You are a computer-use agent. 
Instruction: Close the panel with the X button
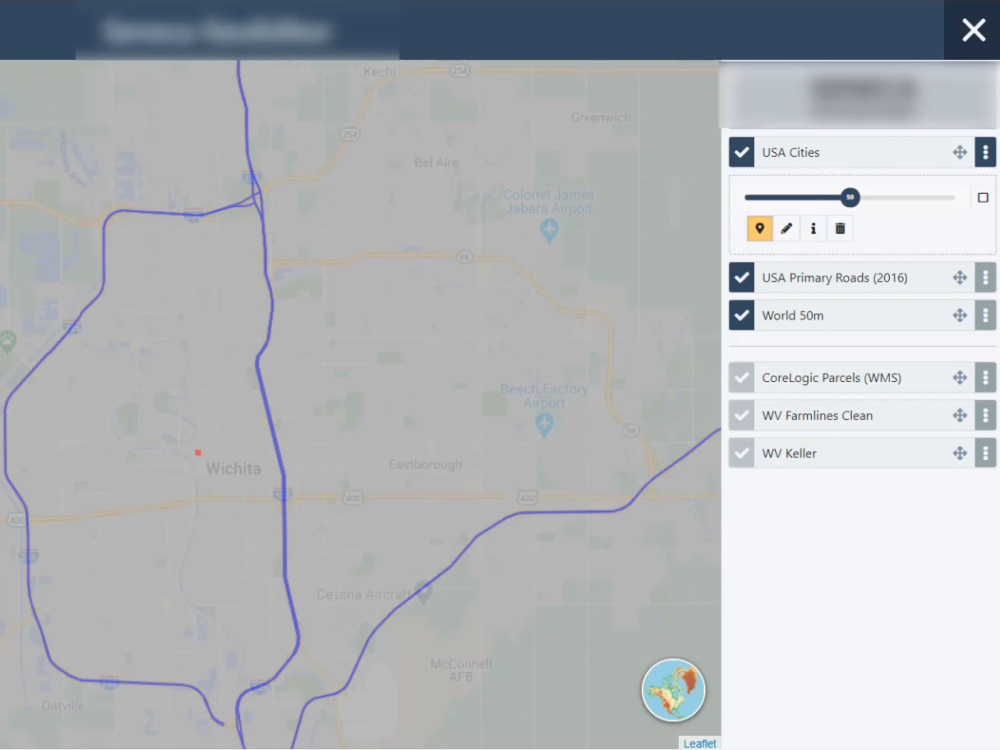pos(973,30)
